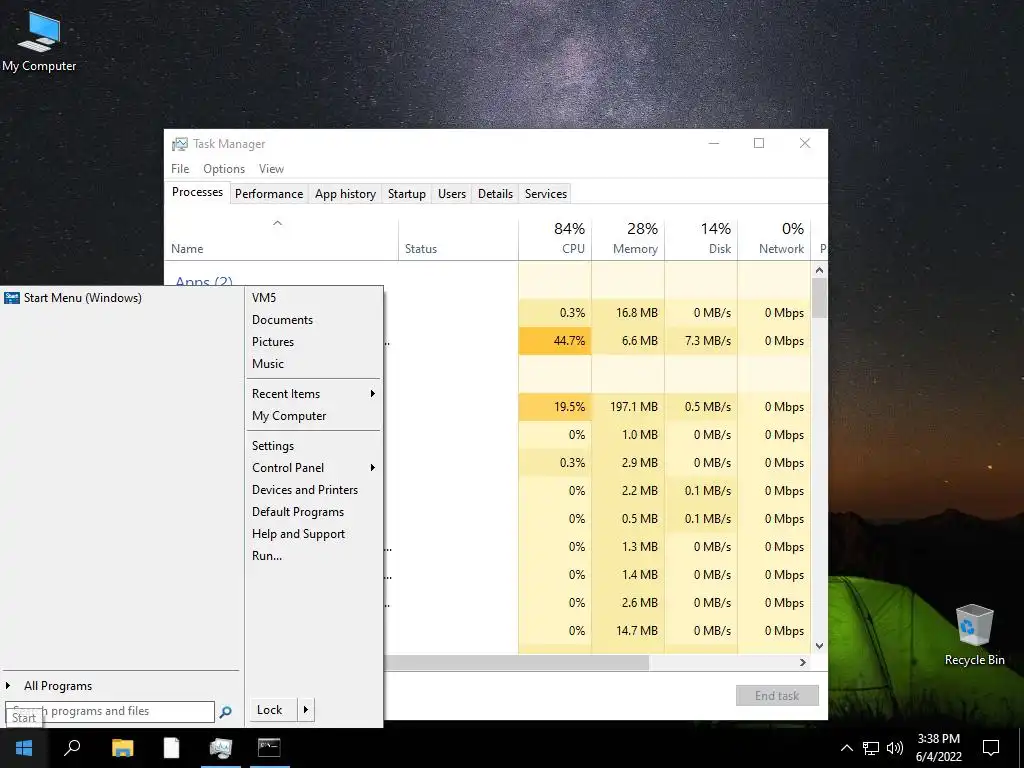Click the search programs and files box

click(110, 711)
